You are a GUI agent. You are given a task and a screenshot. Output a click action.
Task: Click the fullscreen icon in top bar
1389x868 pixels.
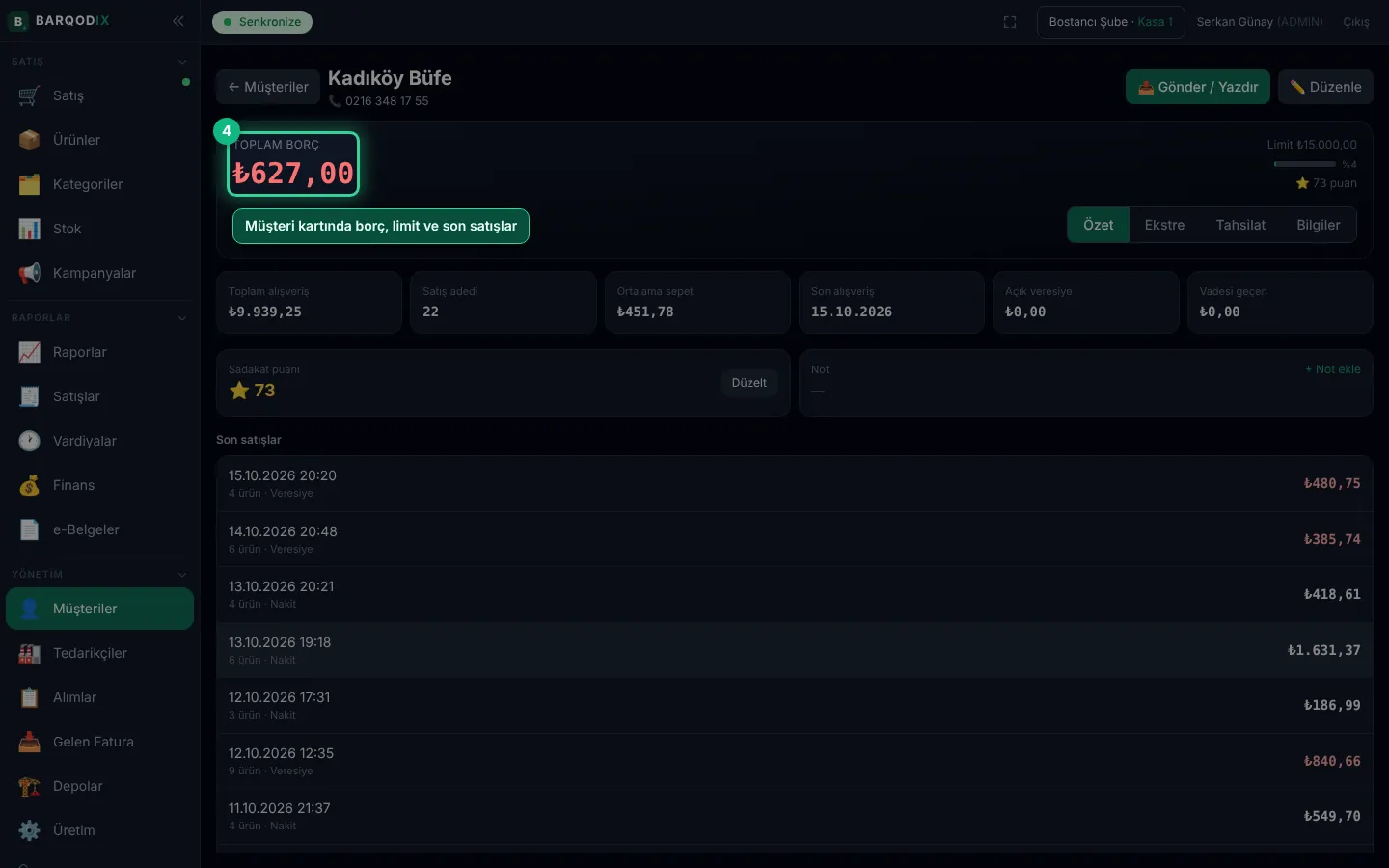click(1010, 22)
